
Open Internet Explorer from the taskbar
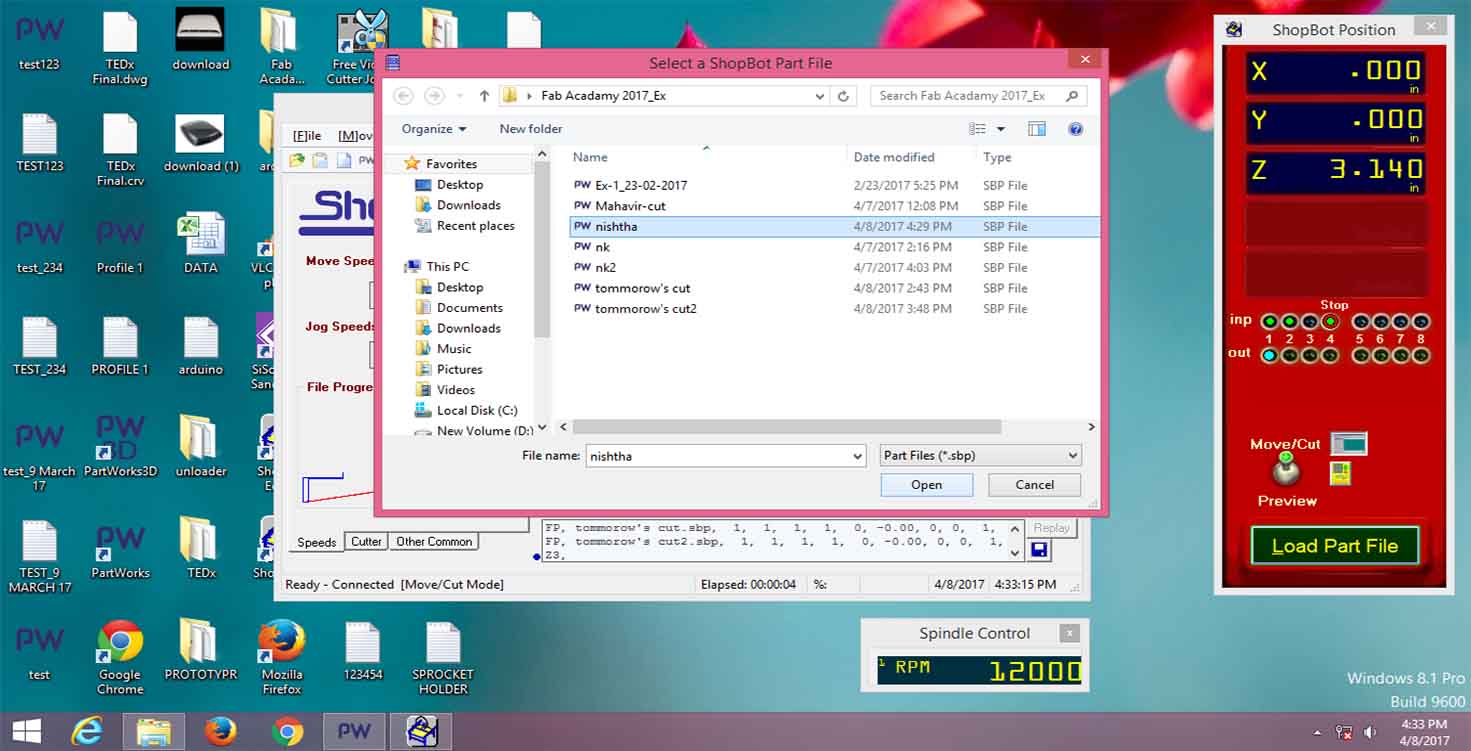[87, 732]
